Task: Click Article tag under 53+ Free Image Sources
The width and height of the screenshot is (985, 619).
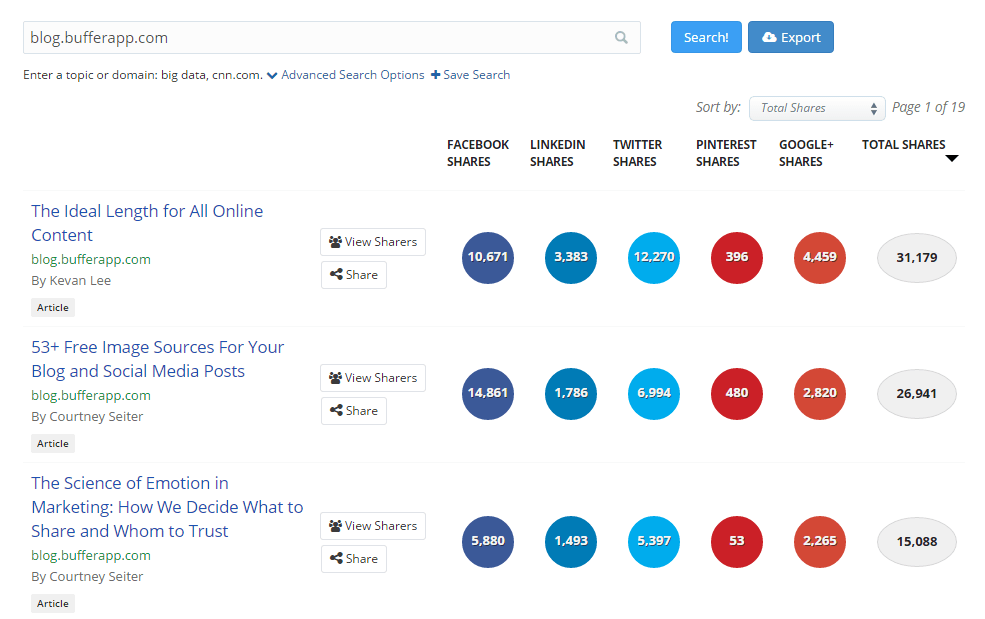Action: tap(53, 444)
